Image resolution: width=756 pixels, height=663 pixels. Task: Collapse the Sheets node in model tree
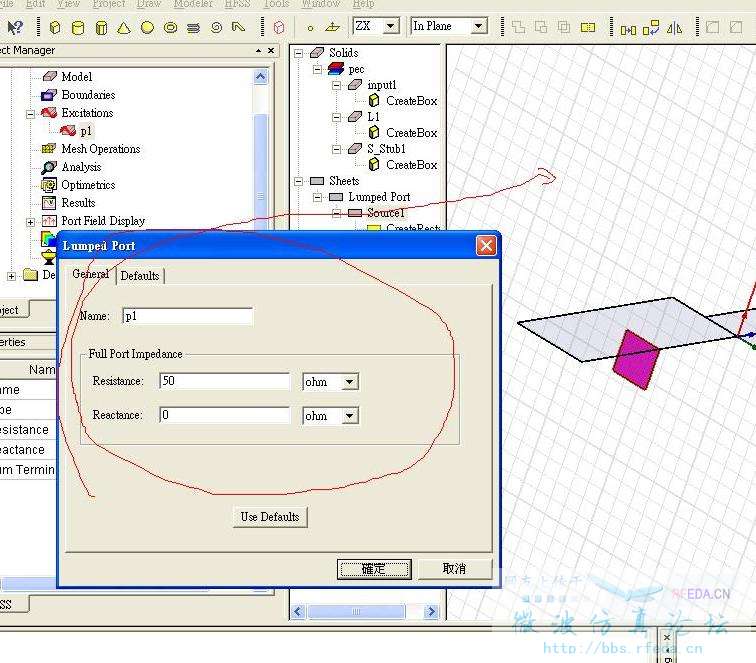click(x=298, y=181)
